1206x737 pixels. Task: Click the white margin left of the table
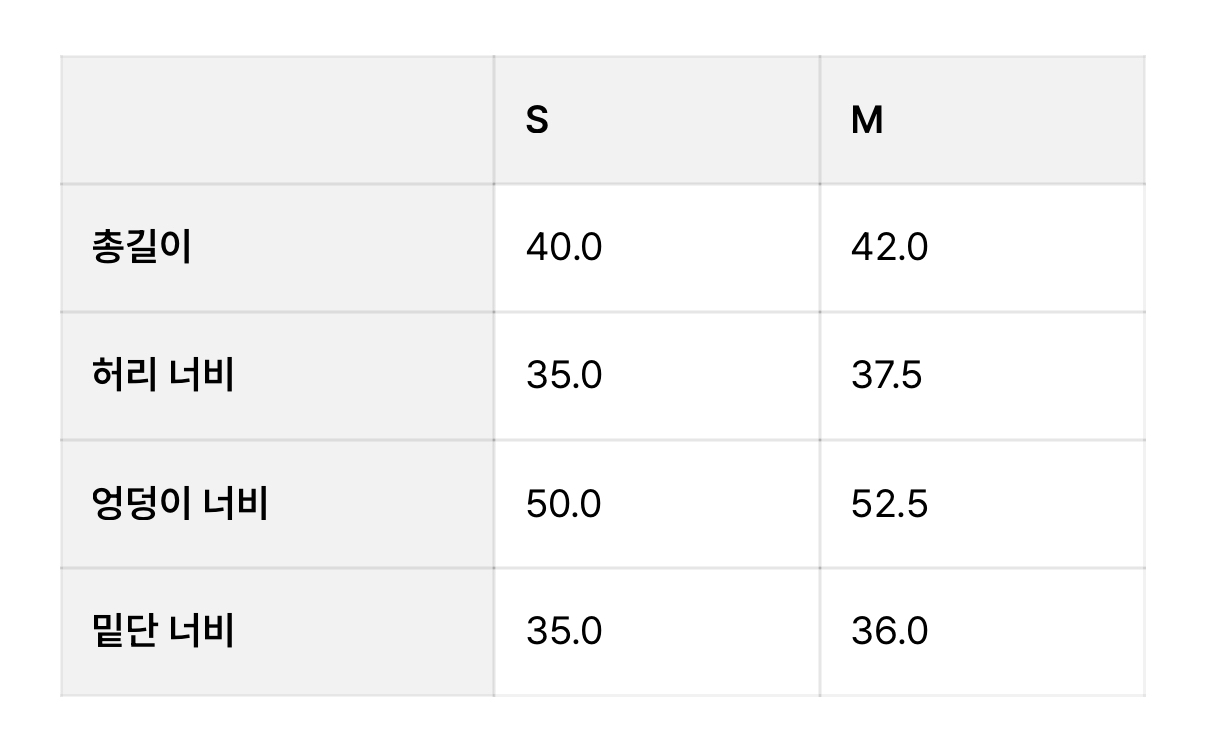click(30, 376)
